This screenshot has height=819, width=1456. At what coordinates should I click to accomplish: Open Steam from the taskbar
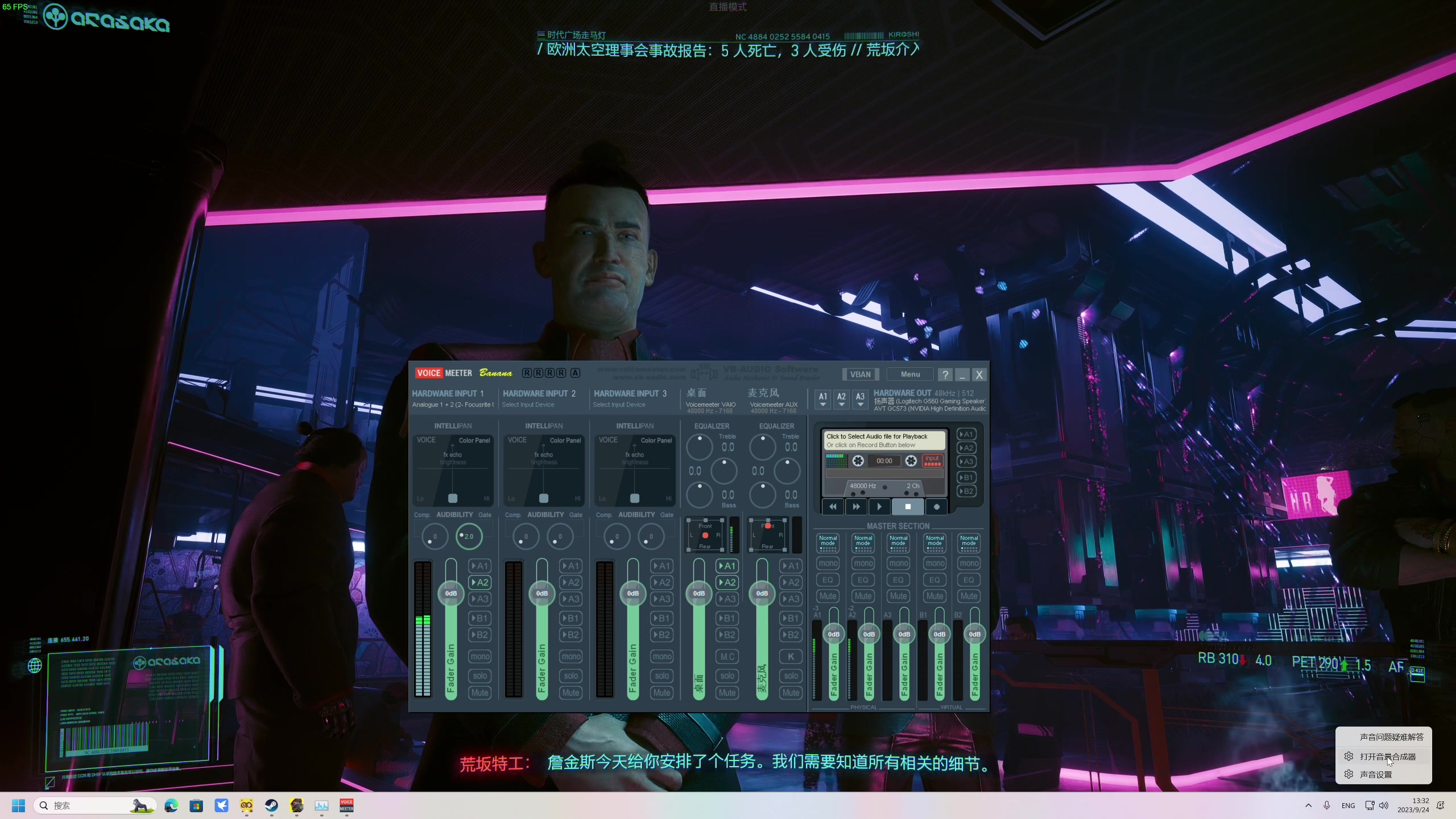tap(271, 805)
